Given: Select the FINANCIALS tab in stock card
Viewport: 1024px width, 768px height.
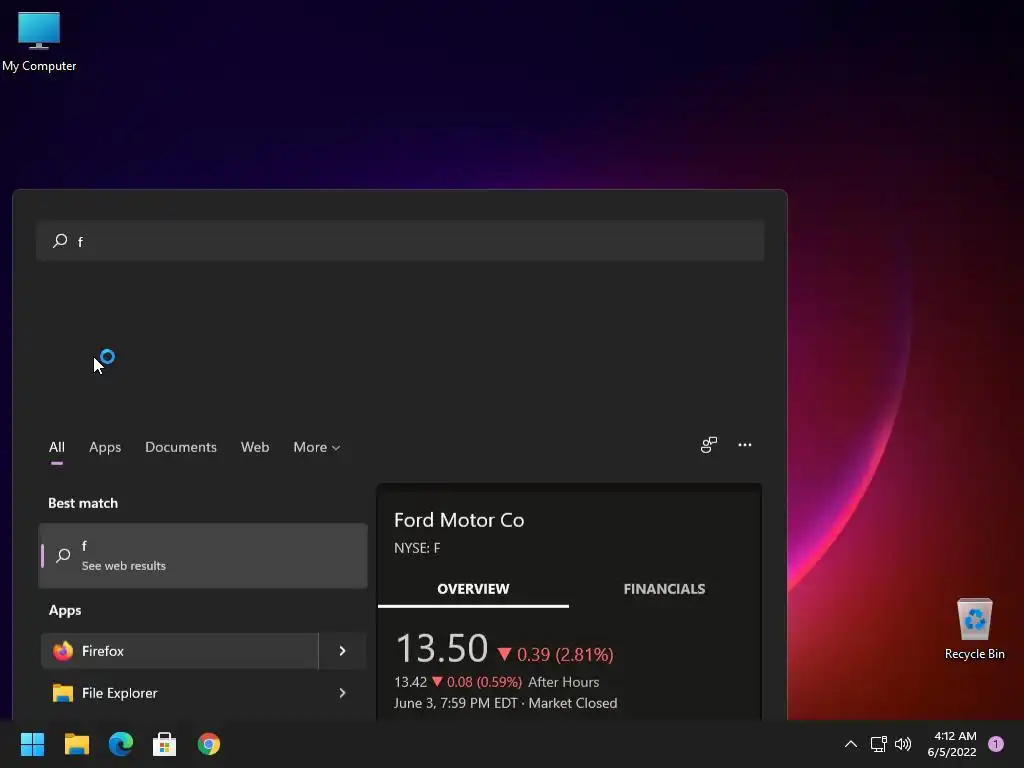Looking at the screenshot, I should [664, 589].
